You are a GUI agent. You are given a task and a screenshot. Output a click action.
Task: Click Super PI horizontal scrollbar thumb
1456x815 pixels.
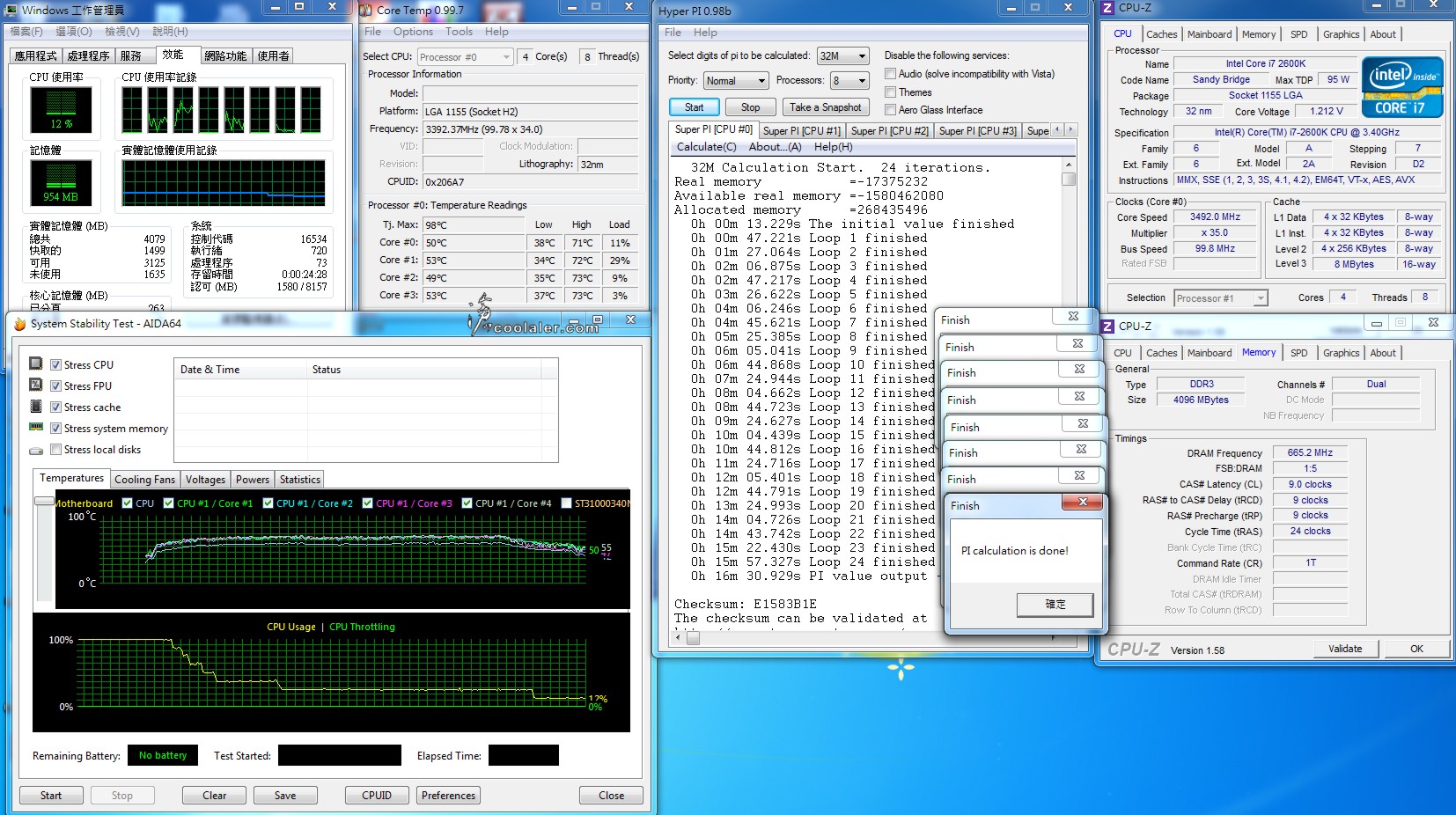pyautogui.click(x=693, y=638)
